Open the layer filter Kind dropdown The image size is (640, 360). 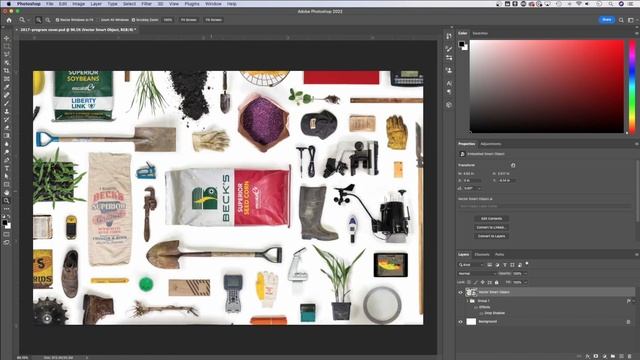click(471, 265)
